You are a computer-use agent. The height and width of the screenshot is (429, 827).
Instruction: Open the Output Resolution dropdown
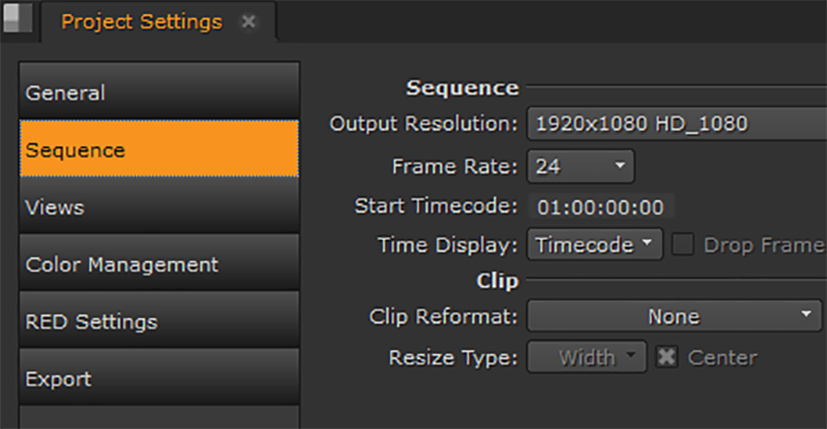point(676,124)
